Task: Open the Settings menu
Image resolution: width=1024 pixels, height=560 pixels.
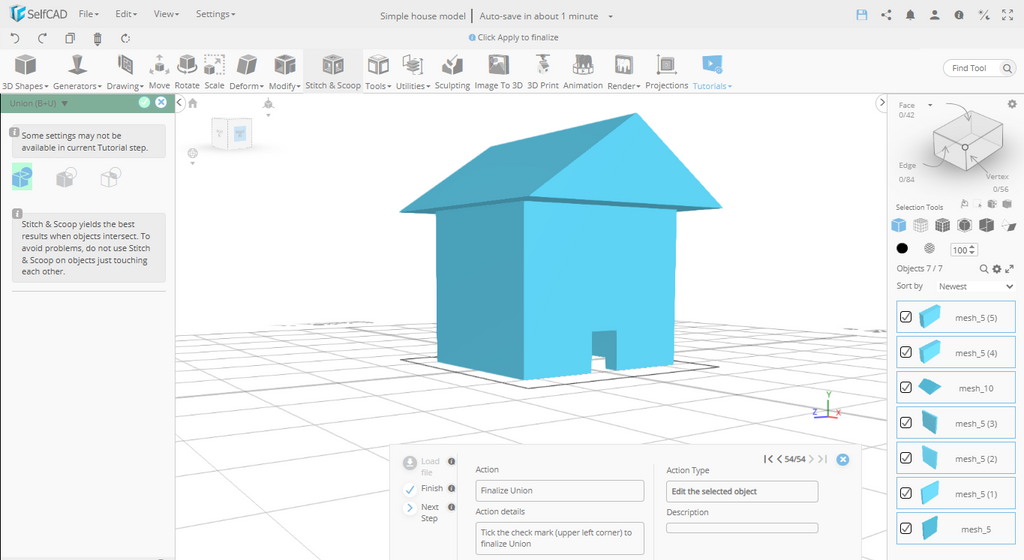Action: (215, 15)
